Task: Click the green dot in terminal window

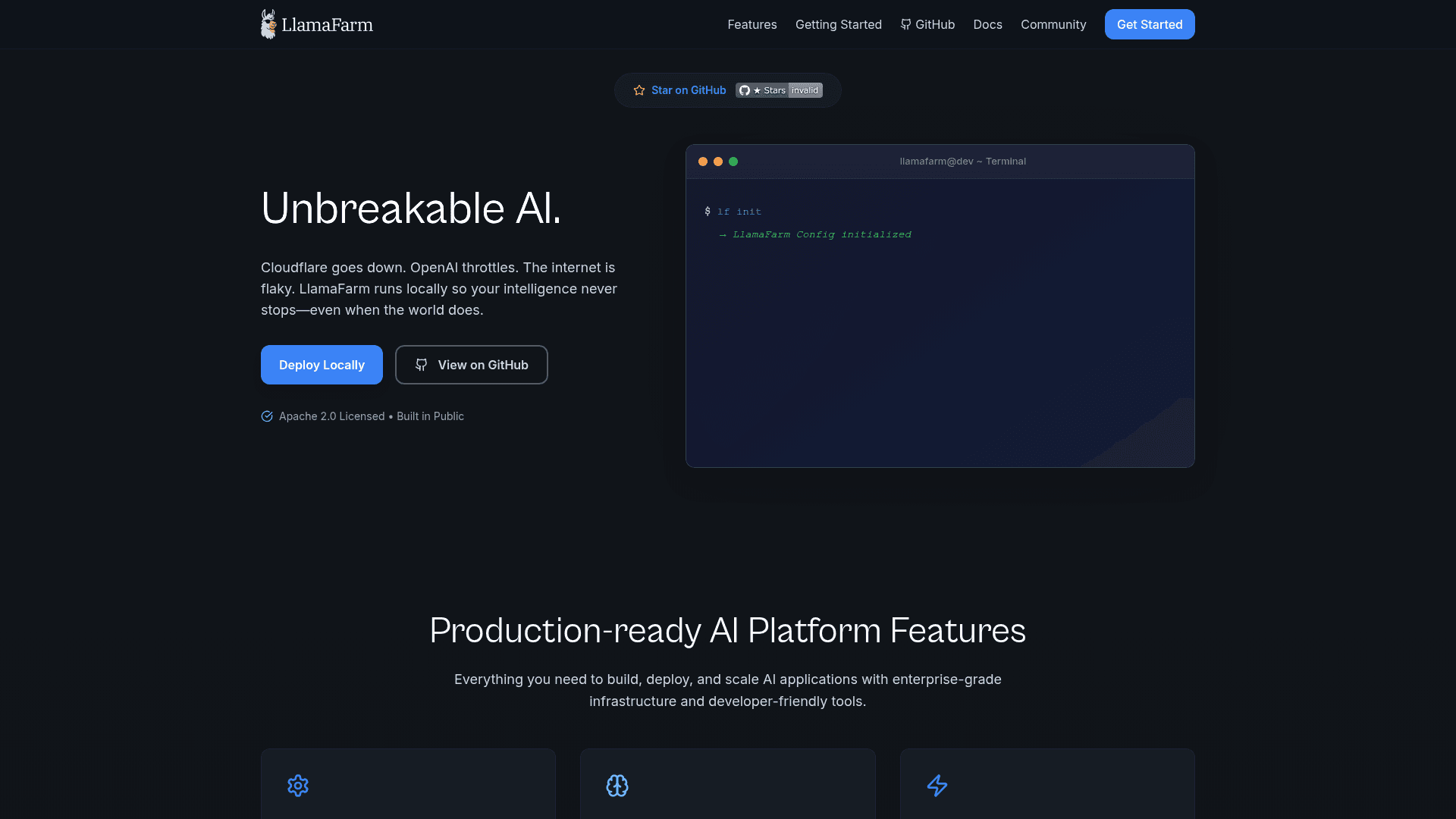Action: coord(733,162)
